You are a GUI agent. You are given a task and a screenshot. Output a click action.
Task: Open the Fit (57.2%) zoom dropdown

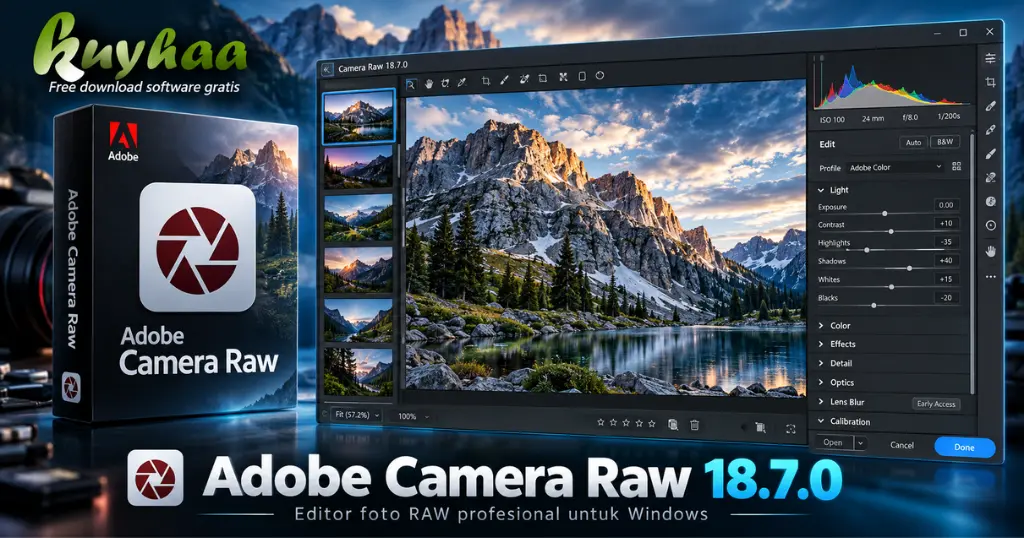point(357,415)
